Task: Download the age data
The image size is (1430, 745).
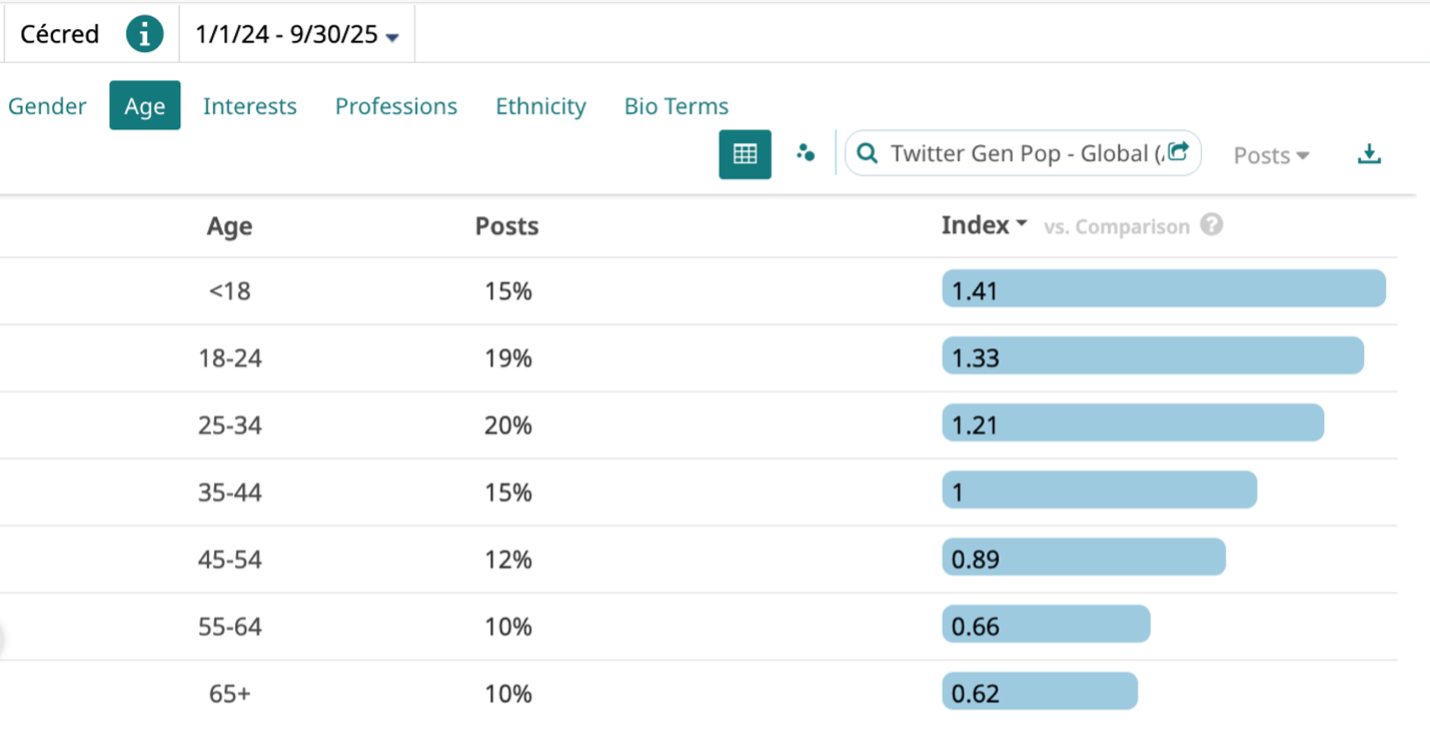Action: [x=1369, y=154]
